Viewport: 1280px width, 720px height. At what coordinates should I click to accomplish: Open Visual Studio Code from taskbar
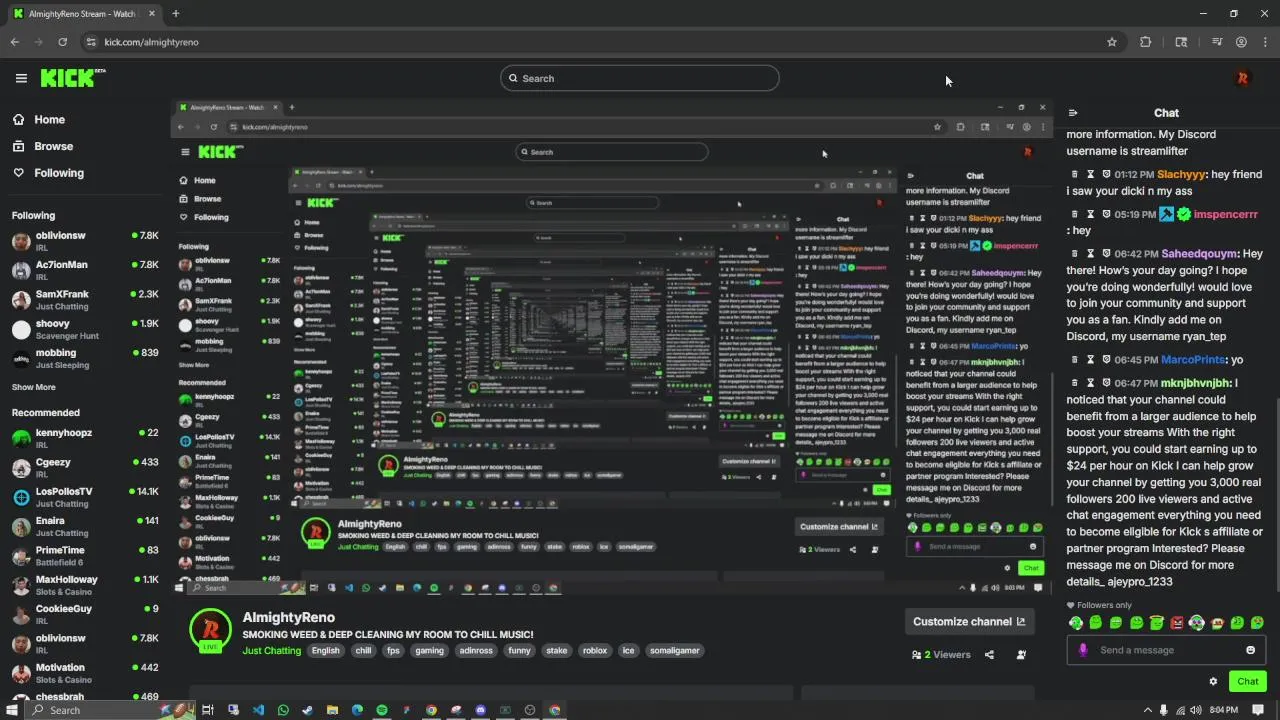(x=258, y=710)
